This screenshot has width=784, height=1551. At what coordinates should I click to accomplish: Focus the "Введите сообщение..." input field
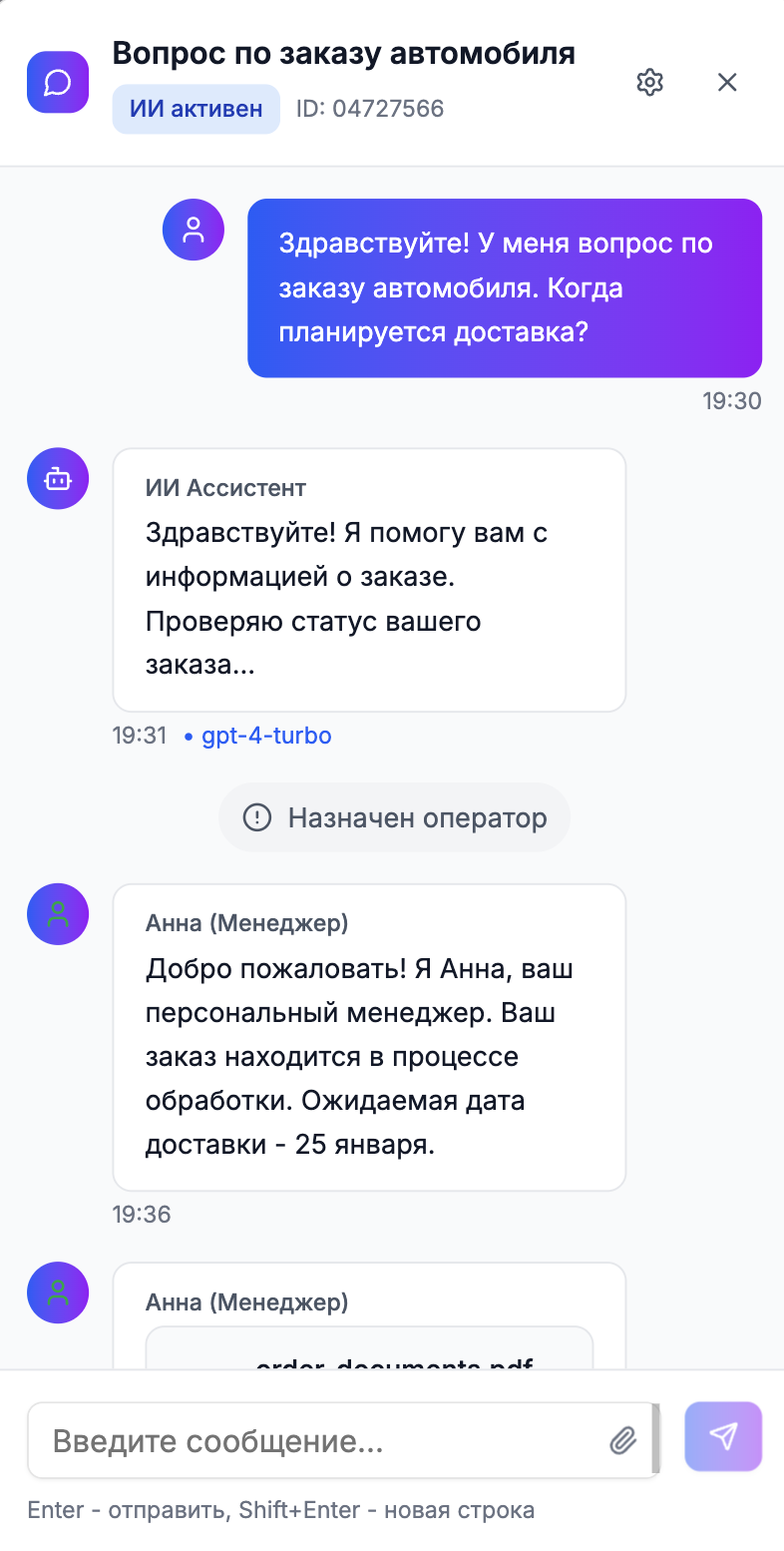tap(319, 1440)
